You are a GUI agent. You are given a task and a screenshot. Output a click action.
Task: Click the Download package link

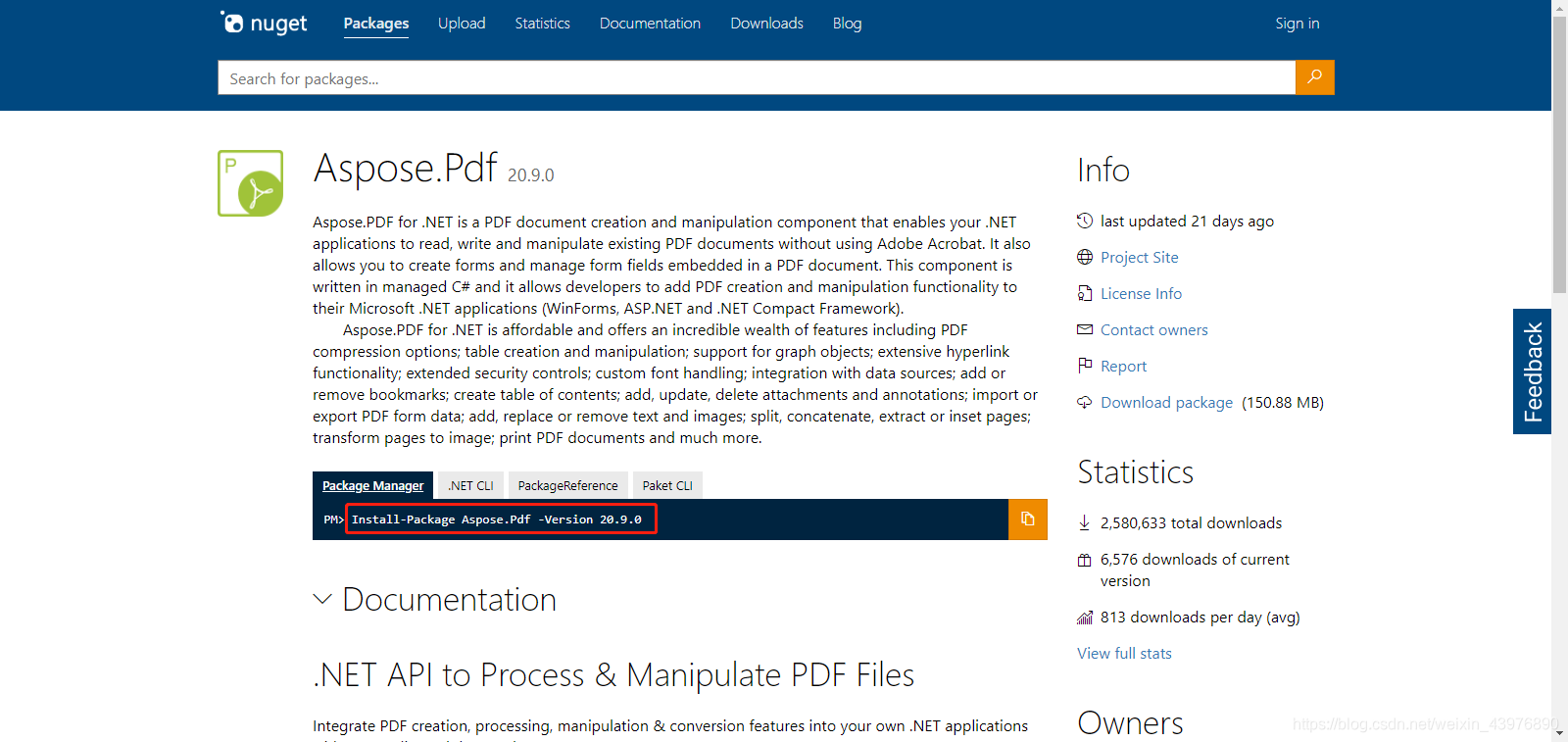click(1166, 402)
